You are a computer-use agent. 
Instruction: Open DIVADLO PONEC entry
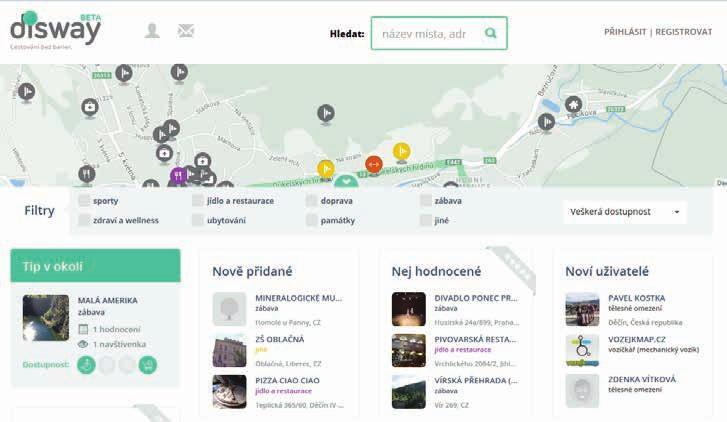[476, 298]
